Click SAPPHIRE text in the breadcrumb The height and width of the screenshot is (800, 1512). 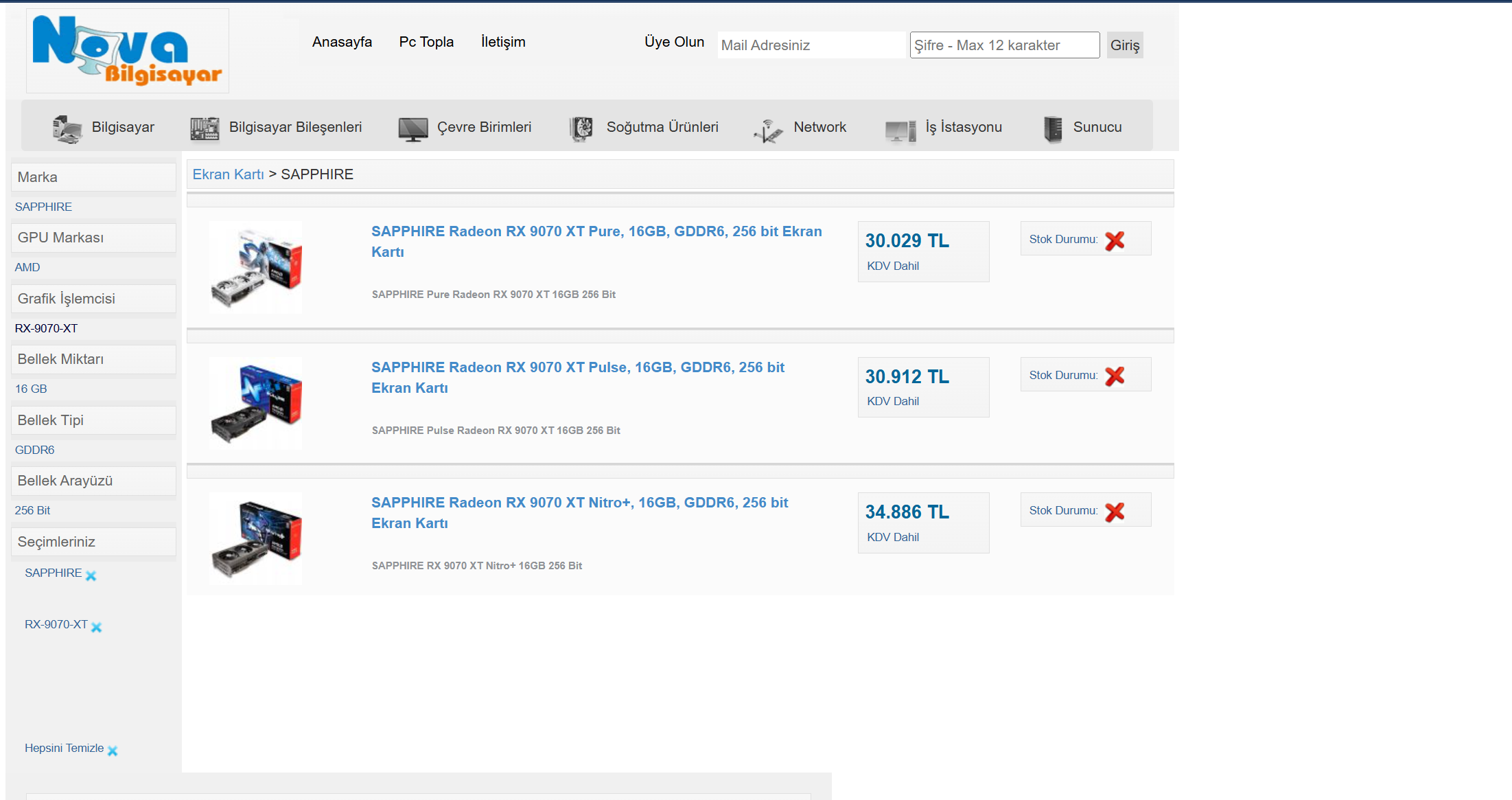point(317,174)
